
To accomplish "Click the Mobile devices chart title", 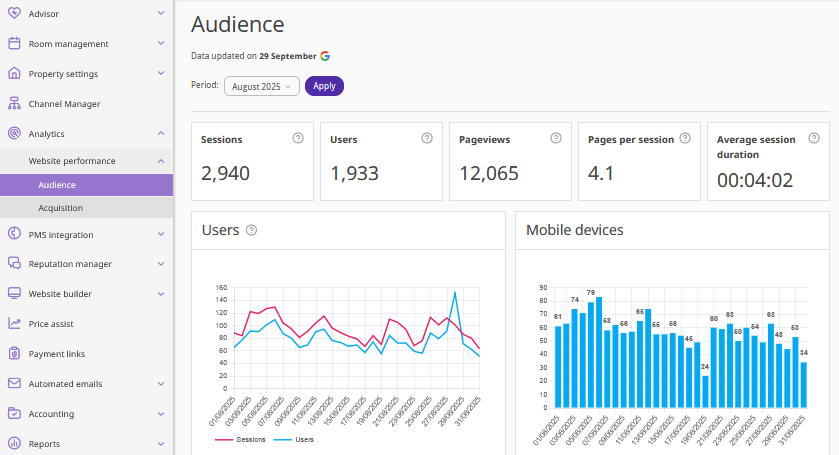I will click(575, 230).
